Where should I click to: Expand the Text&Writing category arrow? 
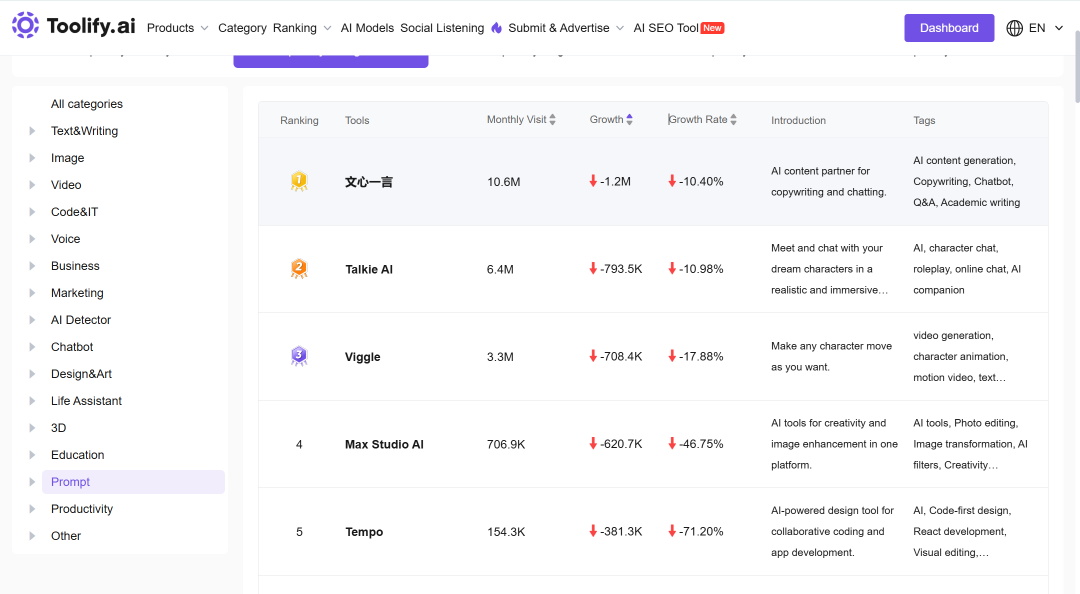pos(32,131)
